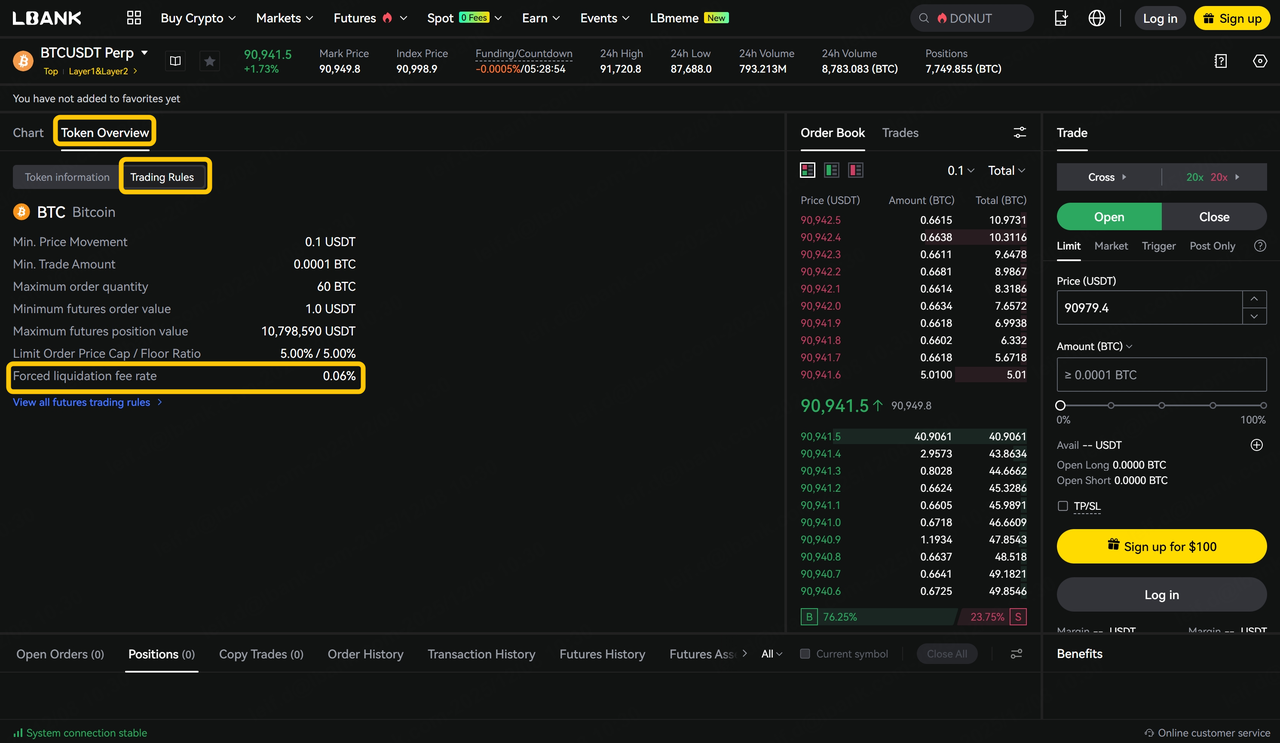Add BTCUSDT to favorites with star icon
This screenshot has height=743, width=1280.
tap(209, 61)
